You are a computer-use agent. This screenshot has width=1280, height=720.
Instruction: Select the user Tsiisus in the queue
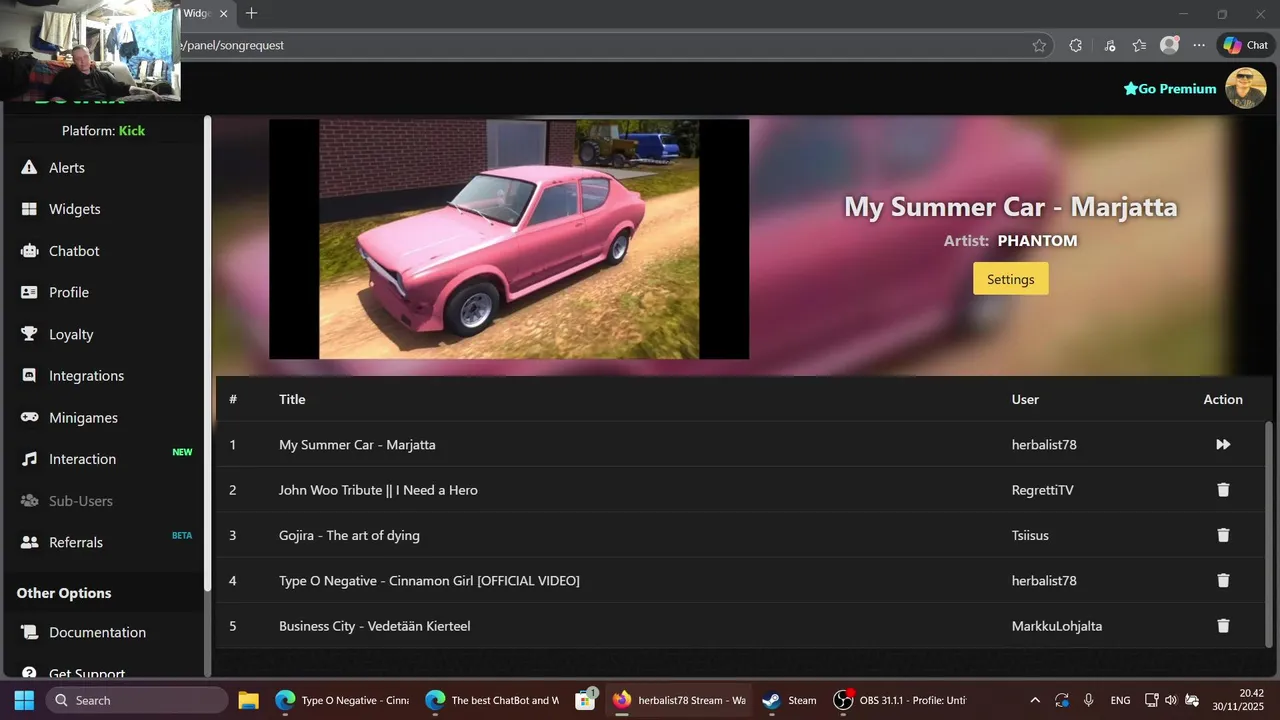click(1030, 535)
